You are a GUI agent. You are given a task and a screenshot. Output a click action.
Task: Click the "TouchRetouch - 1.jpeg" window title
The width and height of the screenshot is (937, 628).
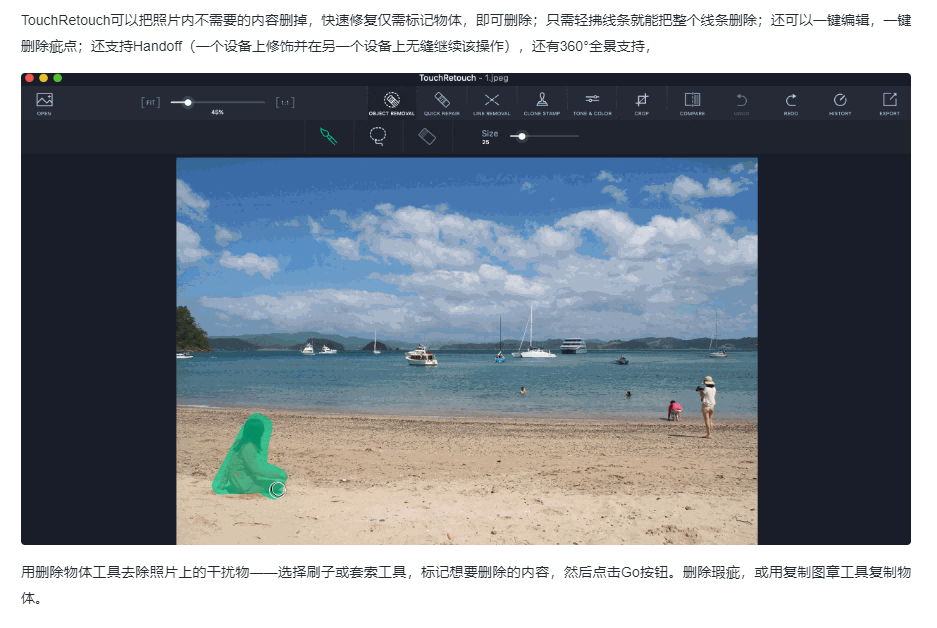[464, 78]
